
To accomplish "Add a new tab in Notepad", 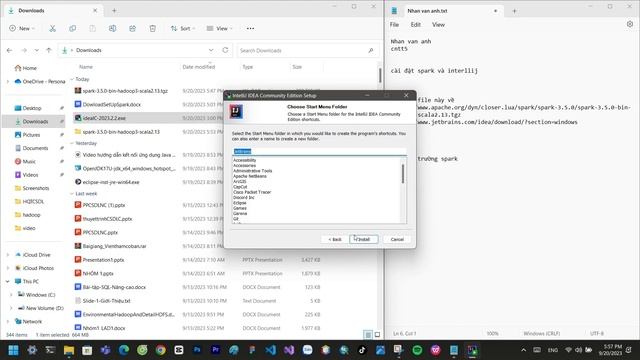I will tap(514, 11).
